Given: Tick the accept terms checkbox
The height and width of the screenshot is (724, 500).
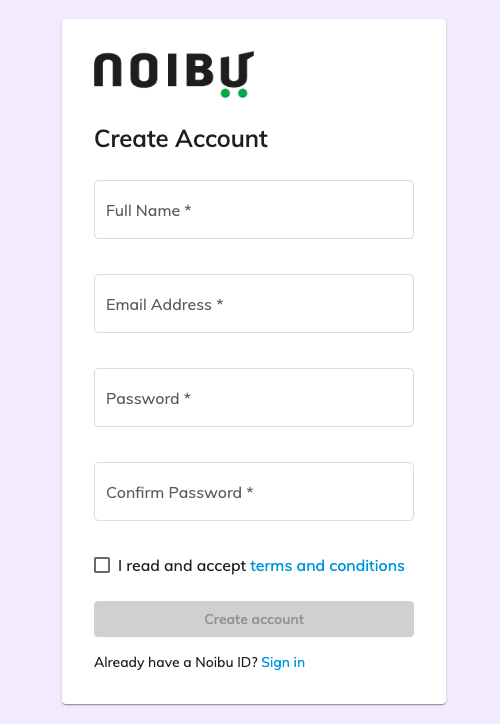Looking at the screenshot, I should tap(102, 565).
